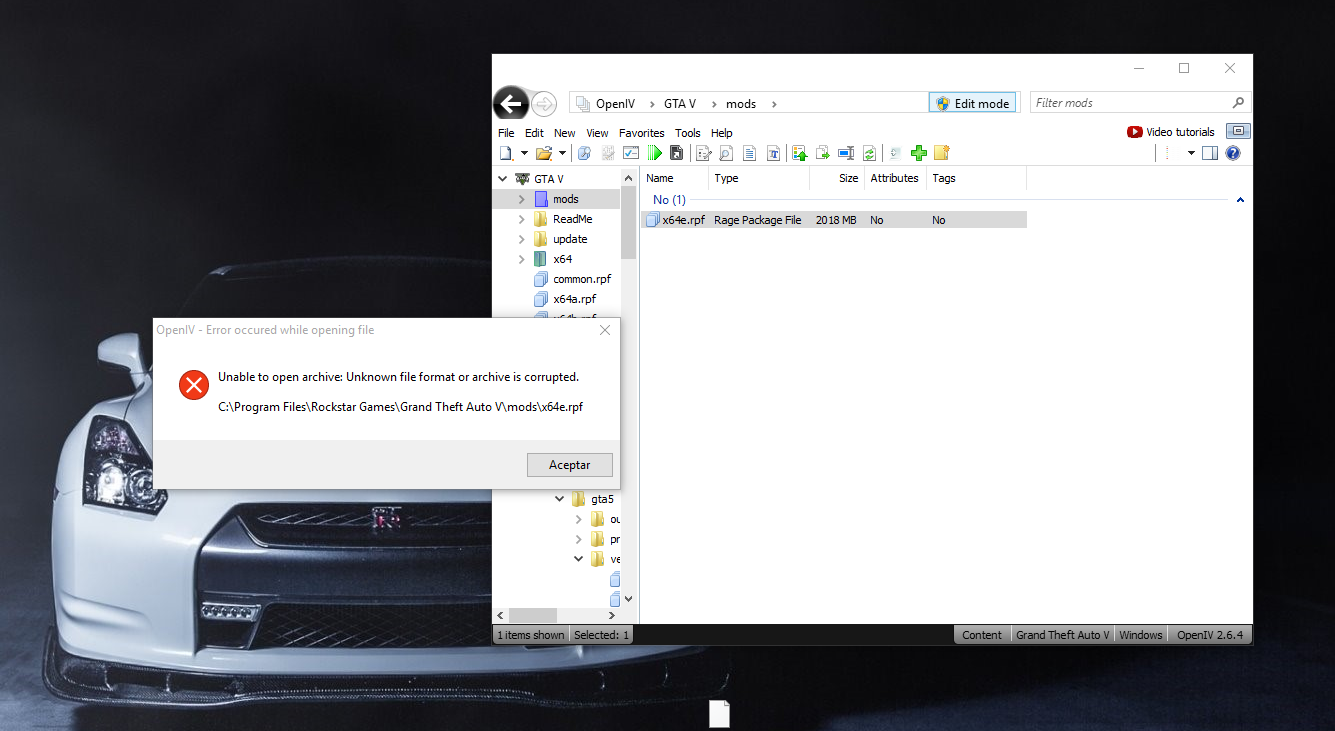Close the OpenIV error dialog
Image resolution: width=1335 pixels, height=731 pixels.
[x=604, y=330]
